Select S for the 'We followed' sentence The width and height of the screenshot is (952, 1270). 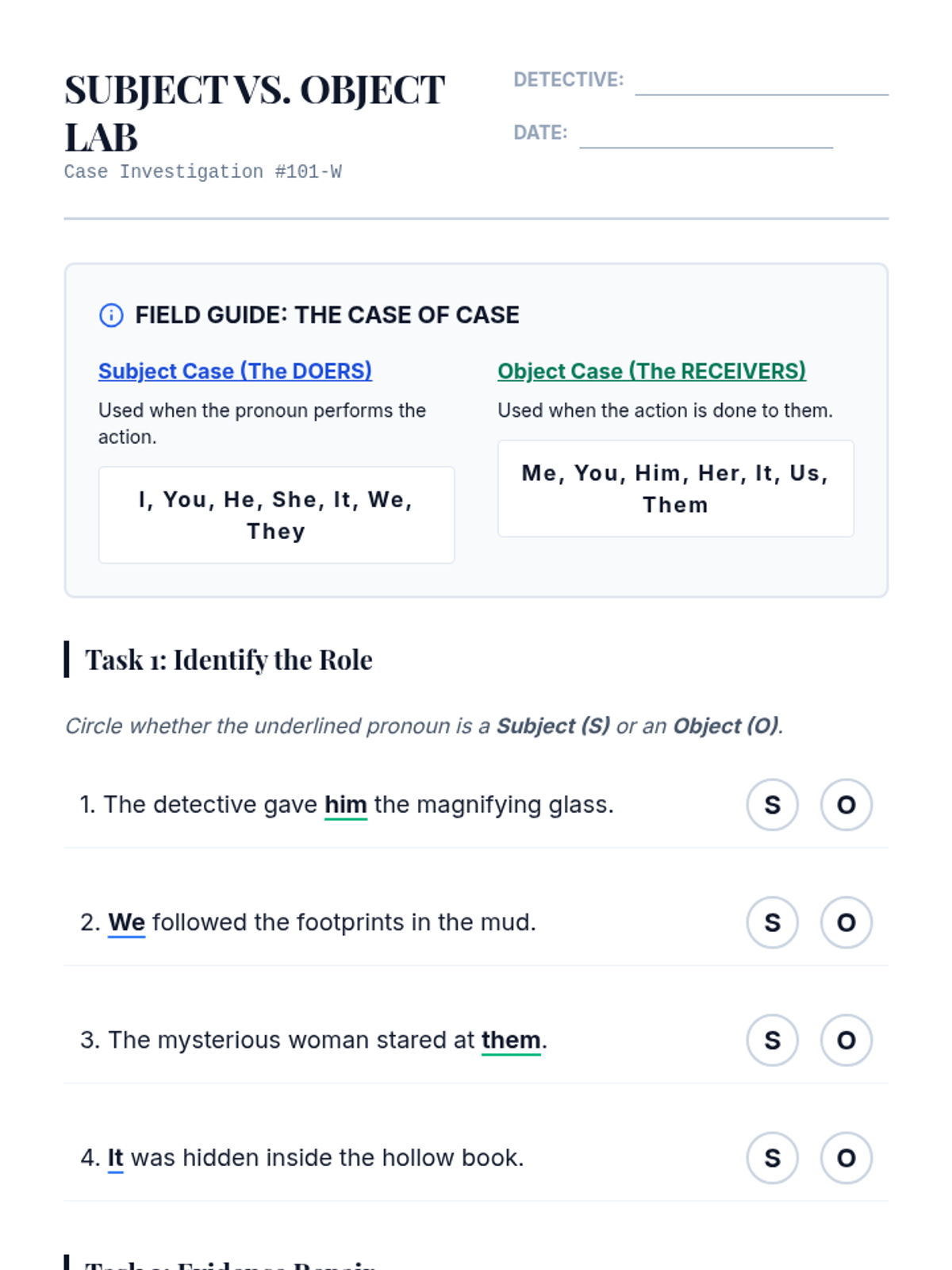click(x=772, y=922)
